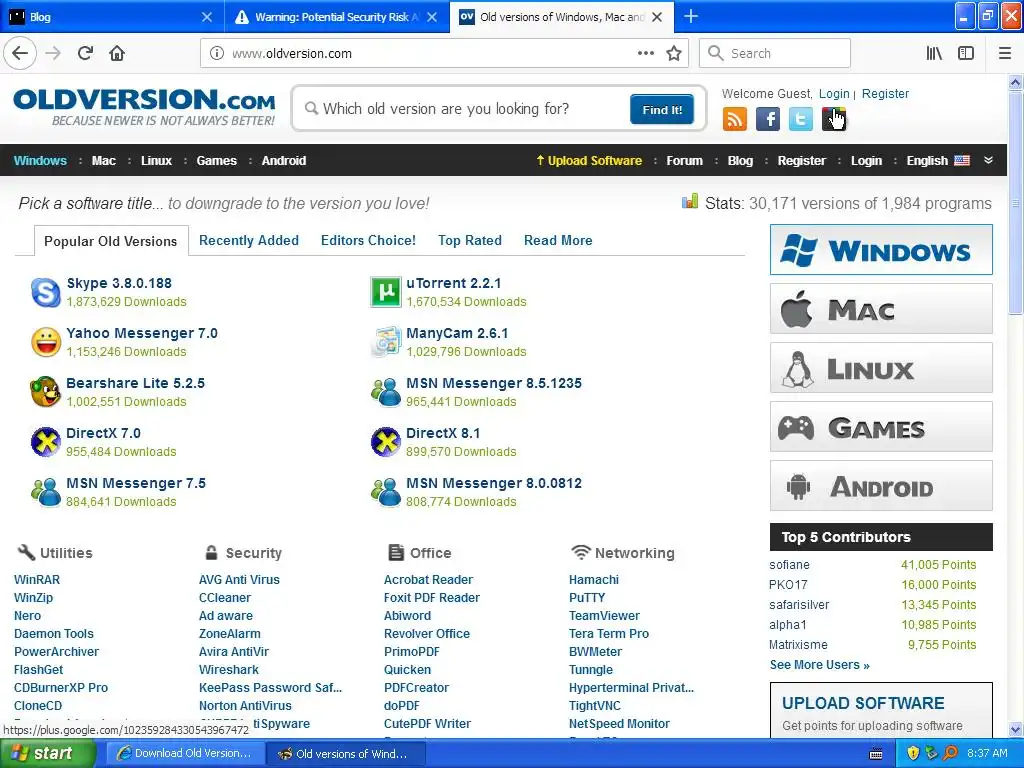Screen dimensions: 1024x768
Task: Open Games in the navigation bar
Action: click(217, 161)
